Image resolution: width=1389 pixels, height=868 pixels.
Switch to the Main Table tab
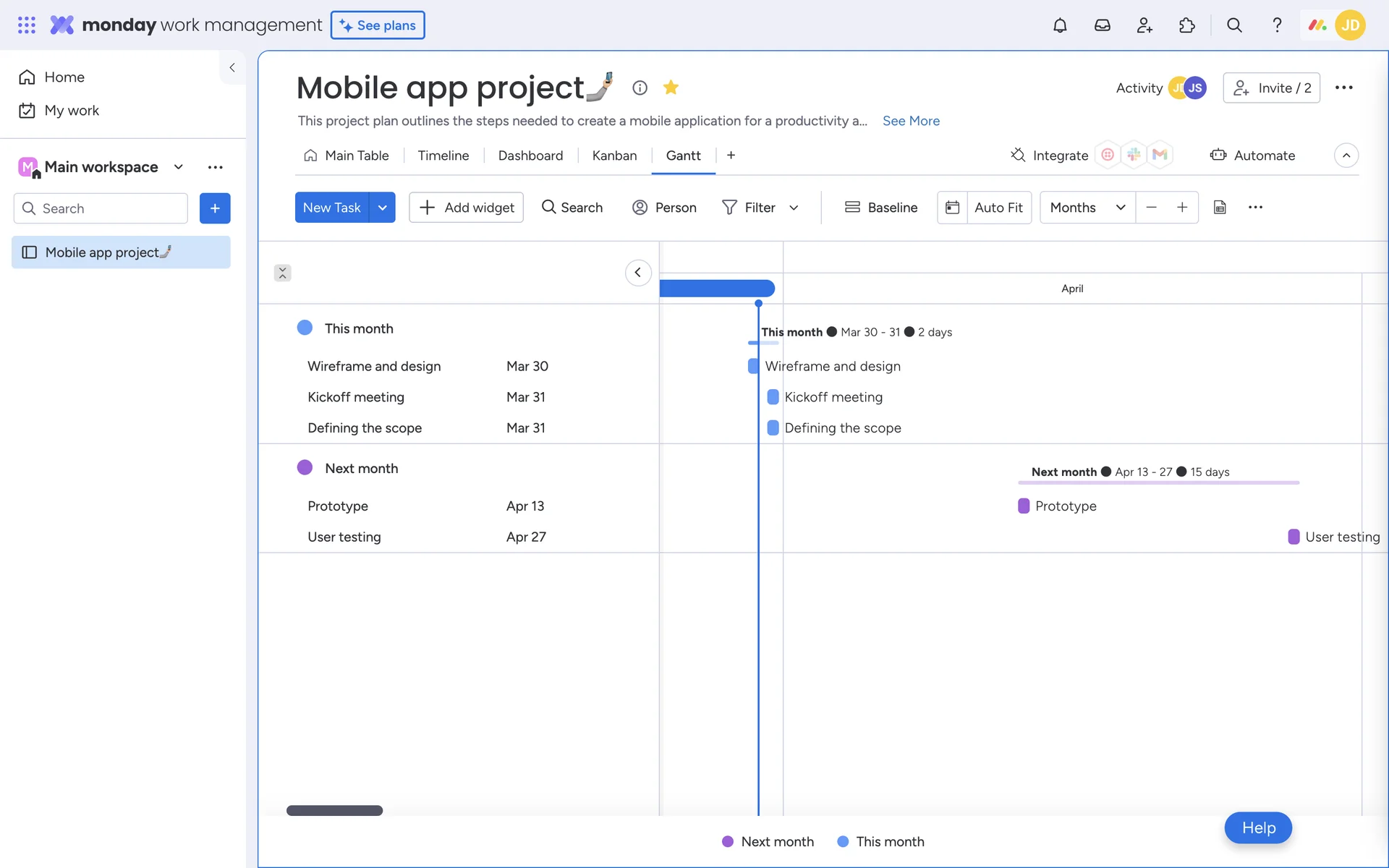coord(347,156)
